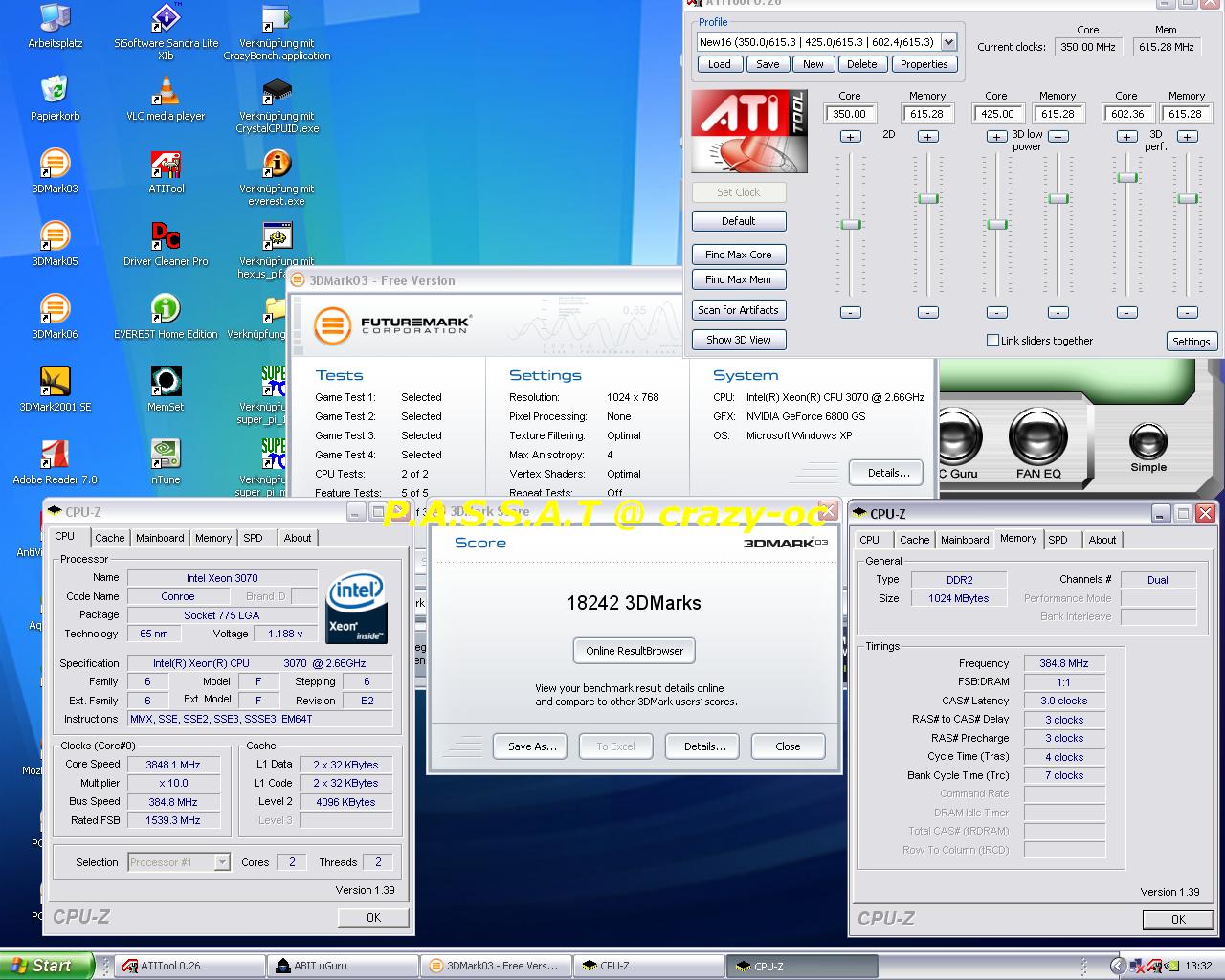Click the 2D Core clock slider handle
This screenshot has width=1225, height=980.
(851, 224)
